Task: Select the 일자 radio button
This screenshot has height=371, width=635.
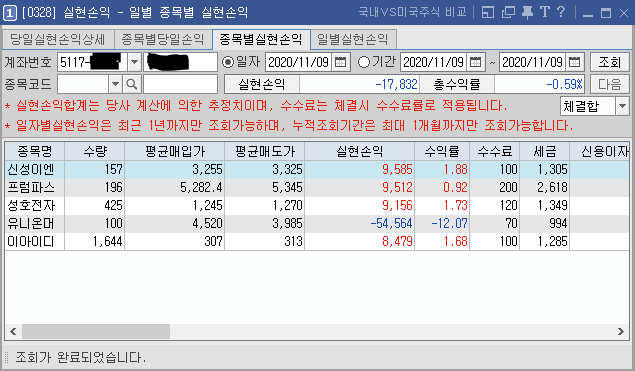Action: tap(228, 62)
